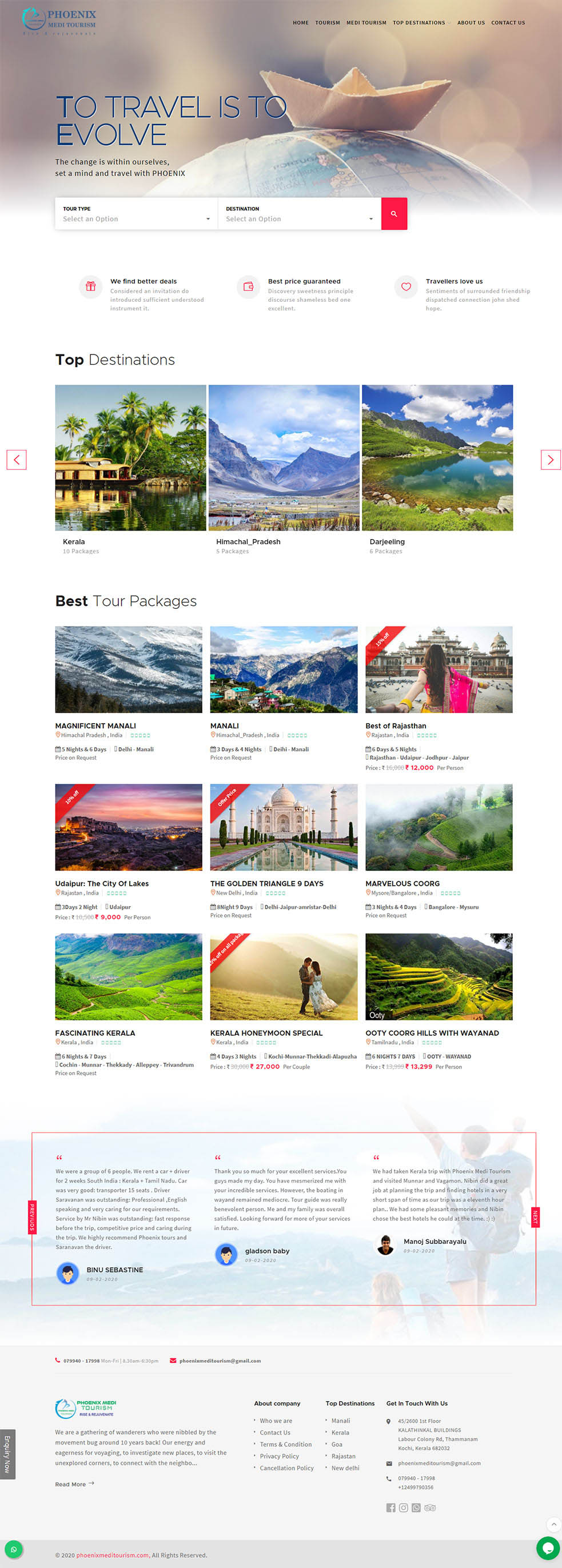This screenshot has width=562, height=1568.
Task: Open the Enquiry Now side tab
Action: pos(7,1454)
